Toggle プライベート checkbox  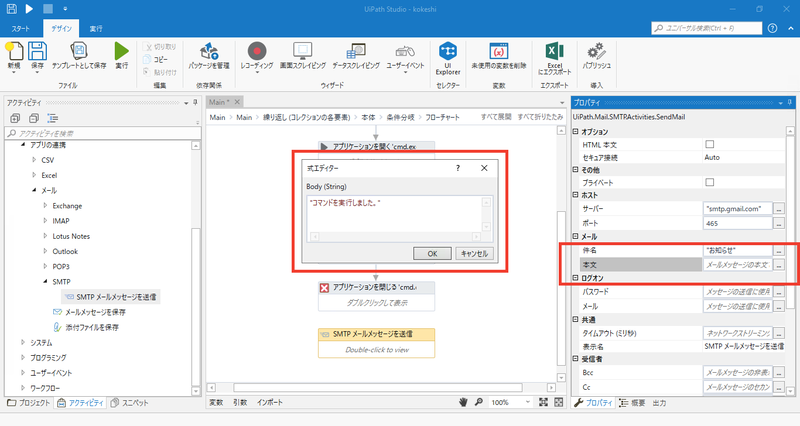(x=709, y=182)
